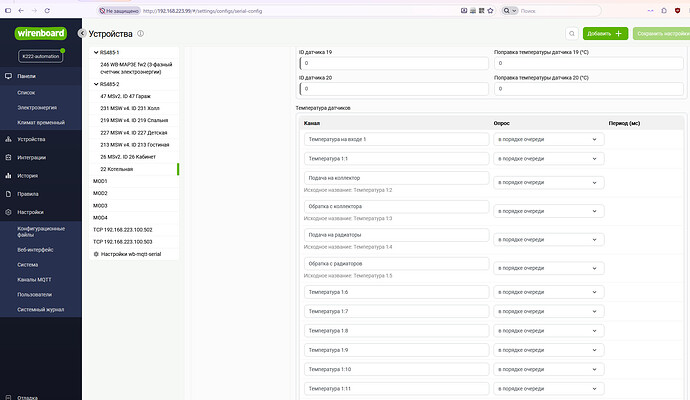Click the gear icon beside Настройки wb-mqtt-serial
Image resolution: width=690 pixels, height=400 pixels.
click(96, 254)
